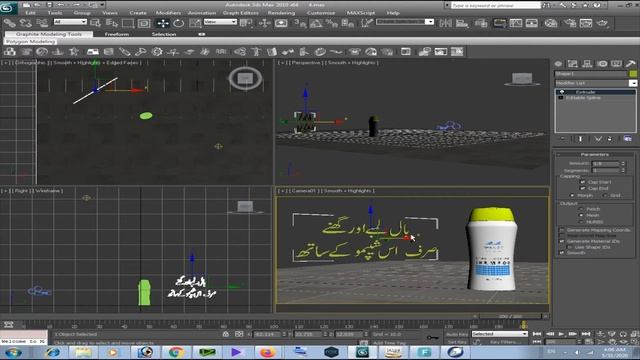Viewport: 640px width, 360px height.
Task: Expand the Graphite ribbon minimize toggle
Action: (202, 34)
